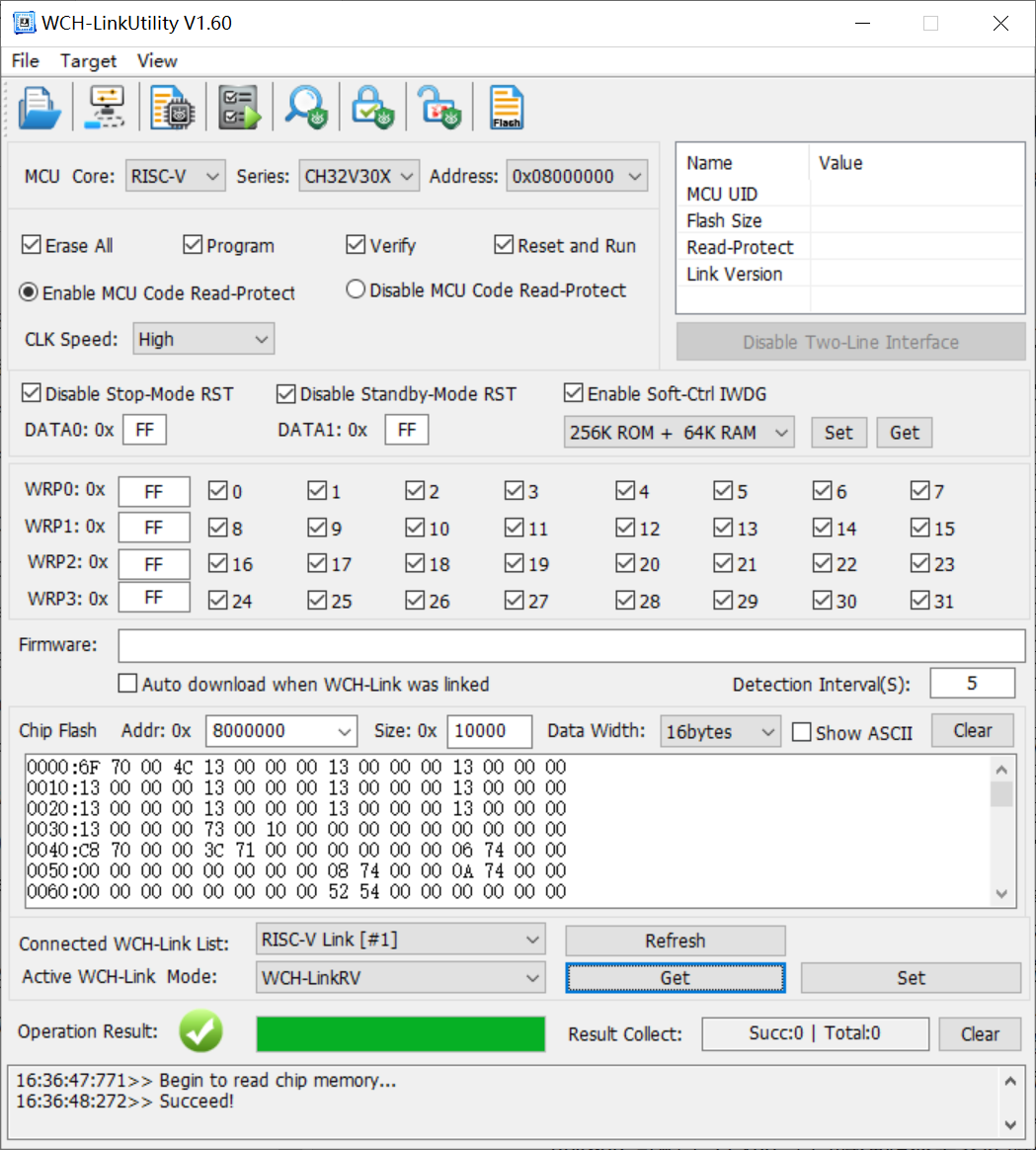Click Clear next to Result Collect
Screen dimensions: 1036x1150
coord(980,1033)
